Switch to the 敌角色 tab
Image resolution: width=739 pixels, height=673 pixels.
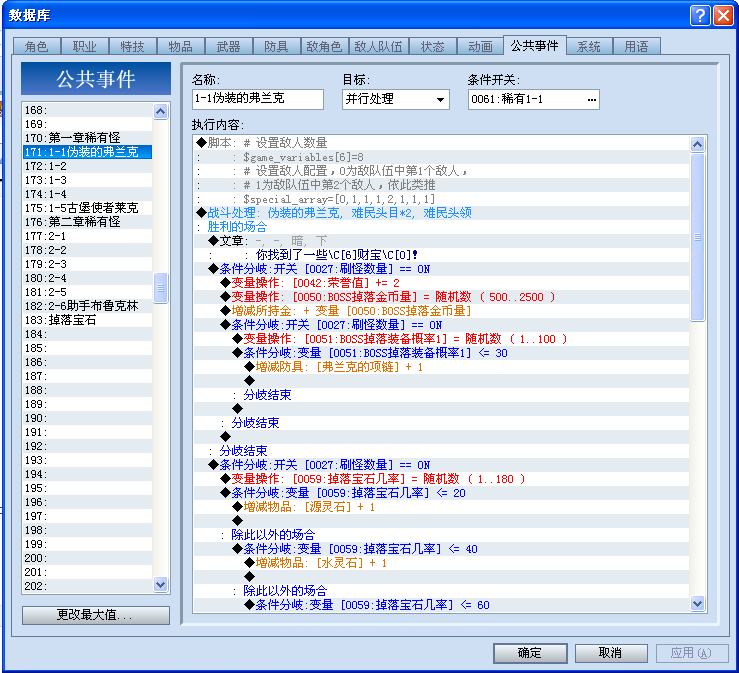coord(324,46)
